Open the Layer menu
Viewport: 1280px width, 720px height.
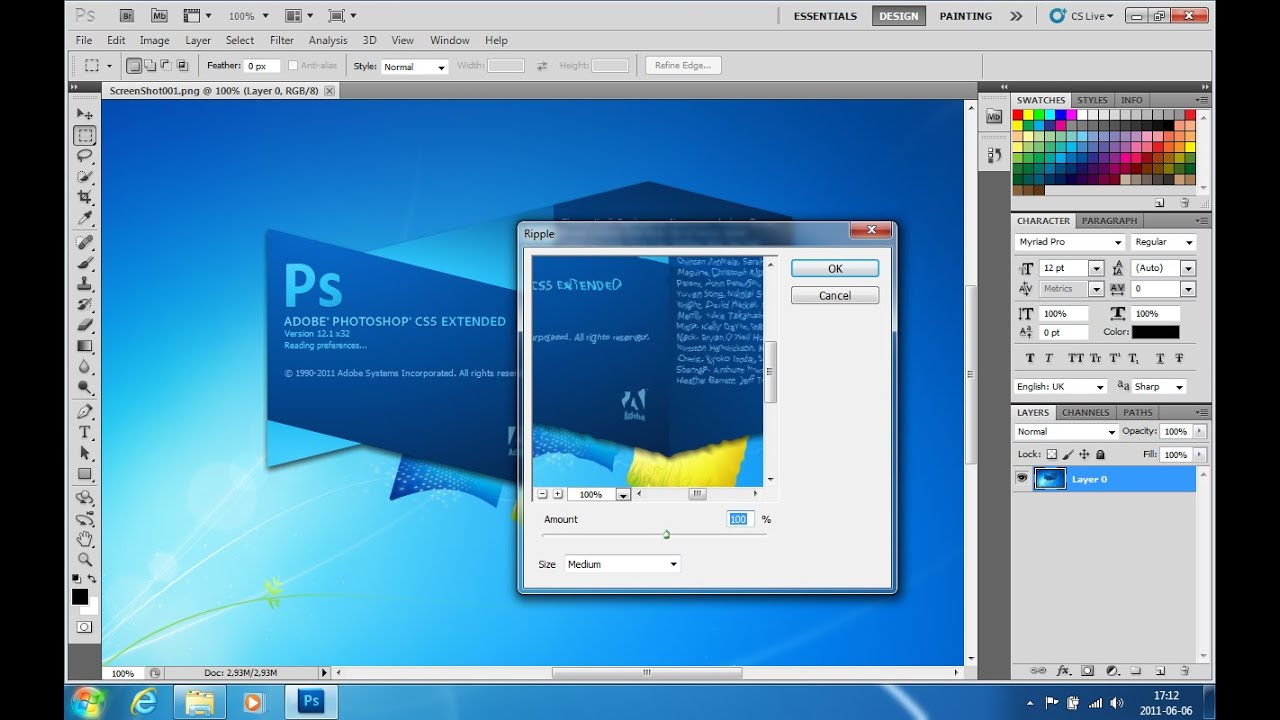point(198,40)
